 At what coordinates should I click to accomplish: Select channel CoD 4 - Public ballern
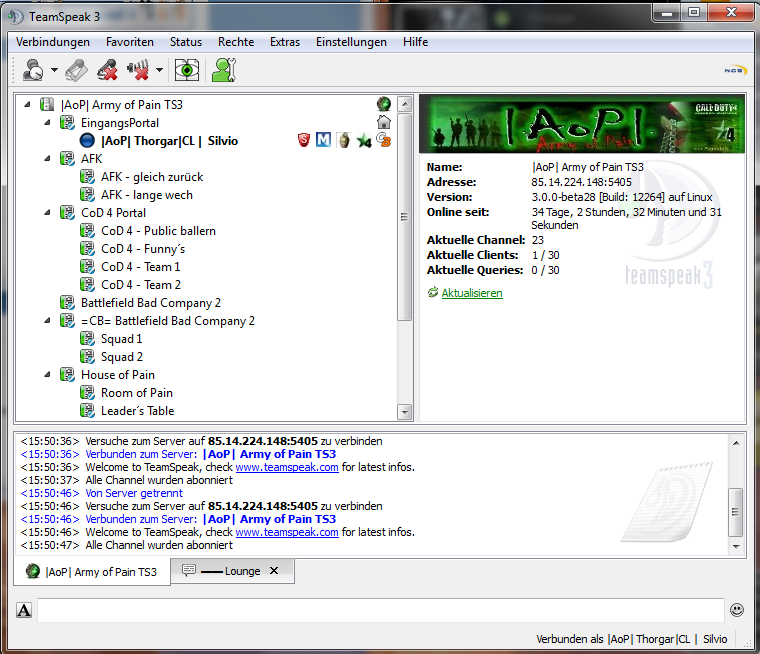pyautogui.click(x=158, y=231)
